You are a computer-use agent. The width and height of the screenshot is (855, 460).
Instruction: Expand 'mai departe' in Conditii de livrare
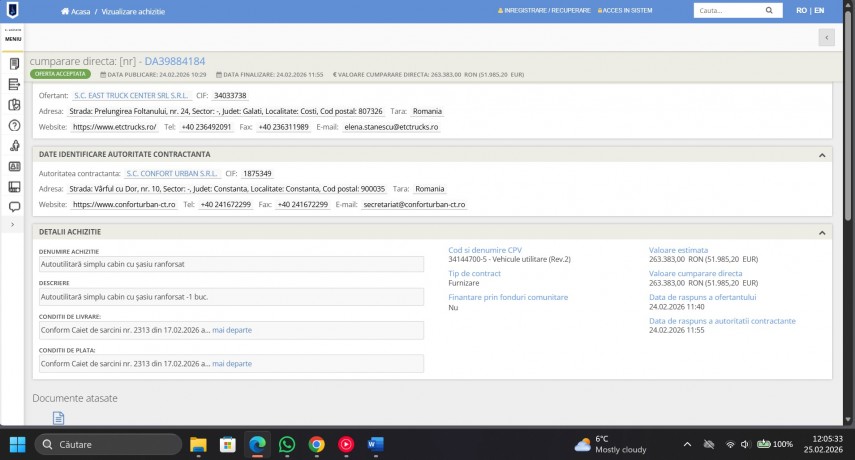coord(232,330)
